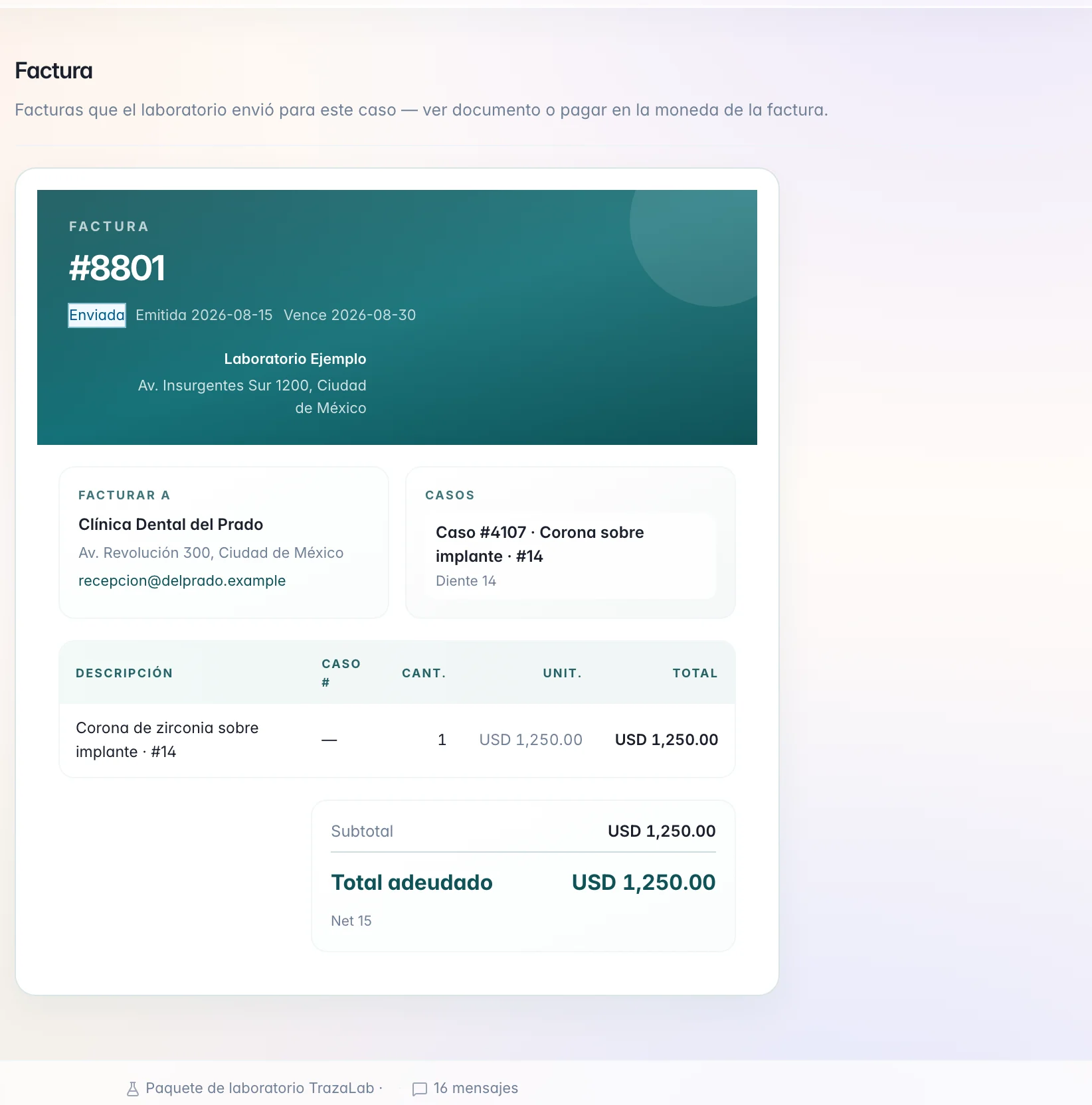Click the CANT. column header
Image resolution: width=1092 pixels, height=1105 pixels.
pos(424,673)
